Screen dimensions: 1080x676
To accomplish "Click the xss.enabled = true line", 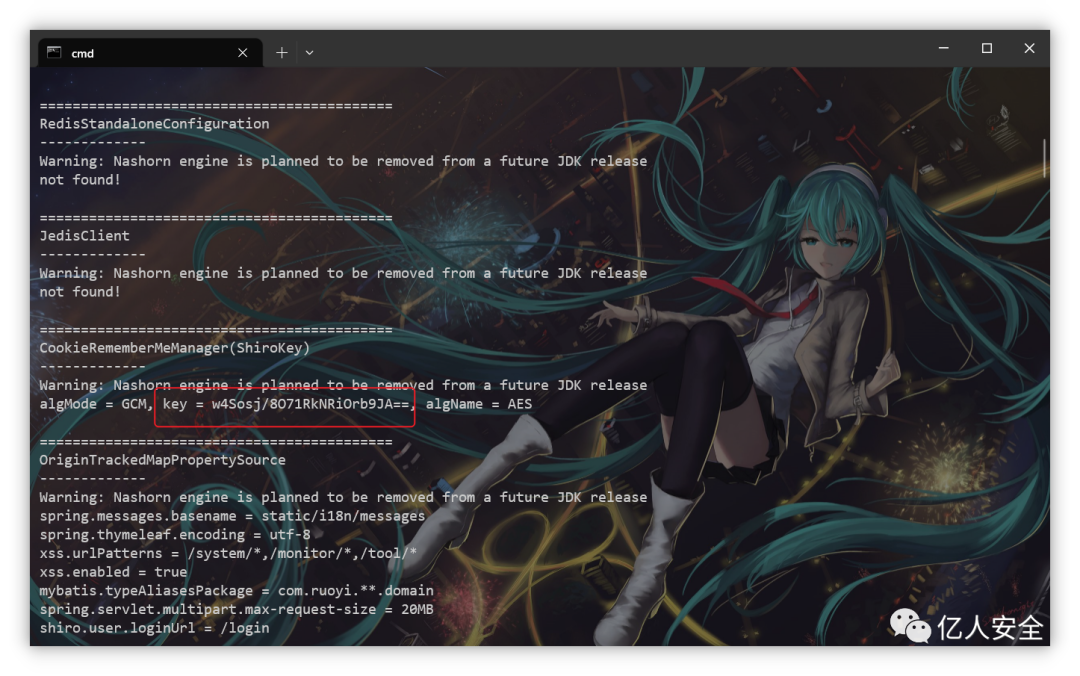I will pos(113,572).
